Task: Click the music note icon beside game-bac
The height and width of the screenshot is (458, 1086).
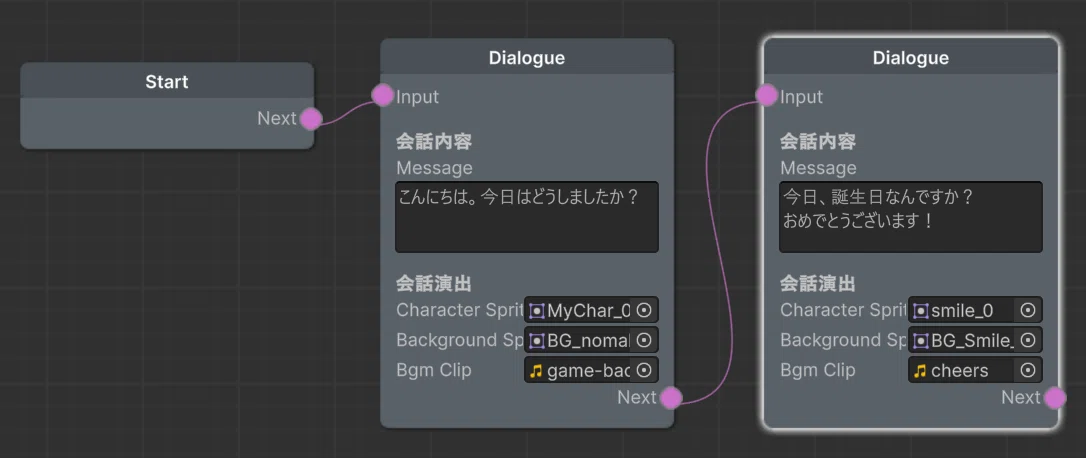Action: (535, 371)
